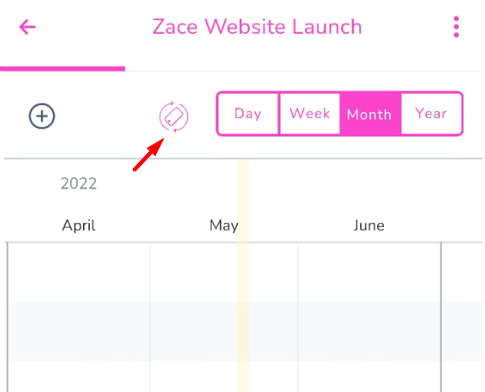The image size is (485, 392).
Task: Tap the rotate device orientation icon
Action: (x=174, y=116)
